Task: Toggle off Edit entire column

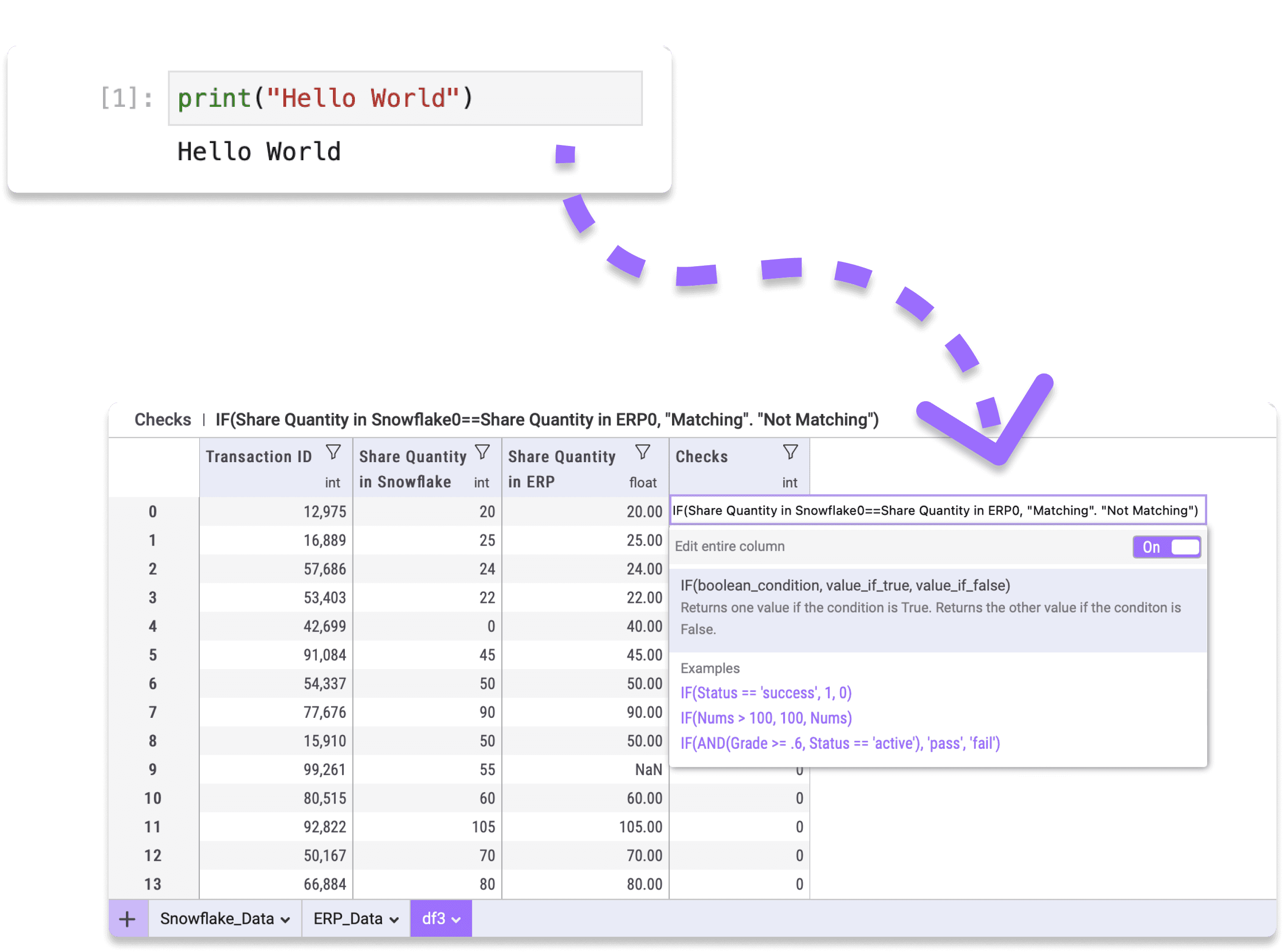Action: tap(1167, 547)
